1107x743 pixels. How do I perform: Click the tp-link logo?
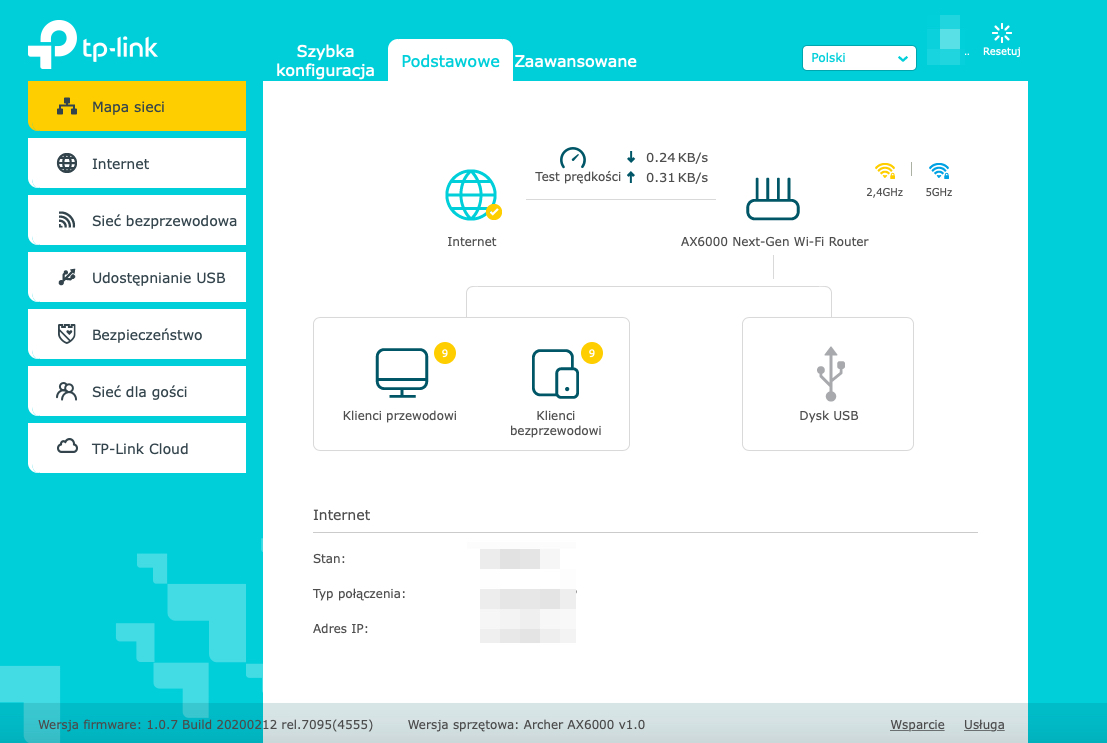pyautogui.click(x=93, y=47)
